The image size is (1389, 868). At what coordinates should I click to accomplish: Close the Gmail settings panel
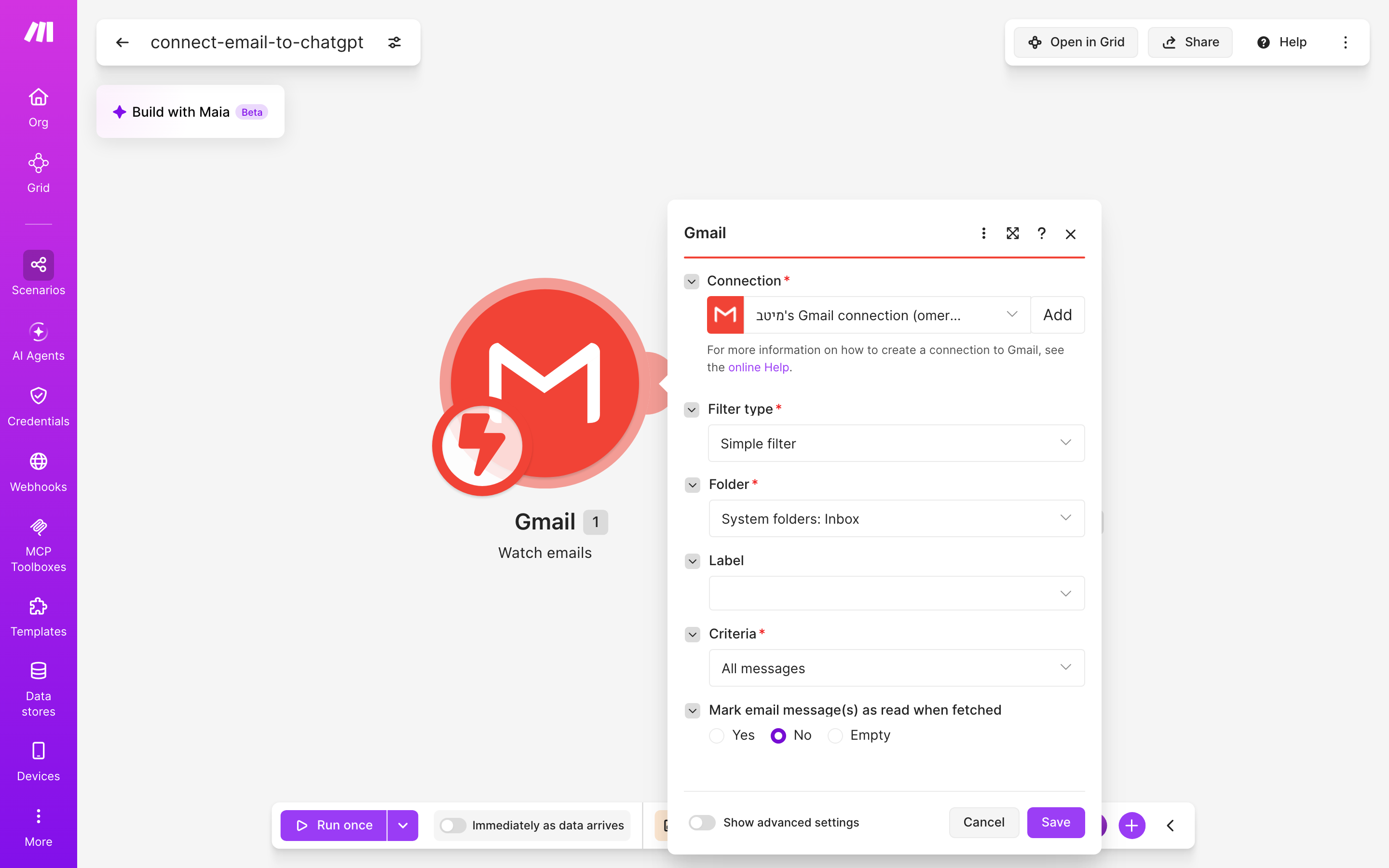pos(1071,234)
